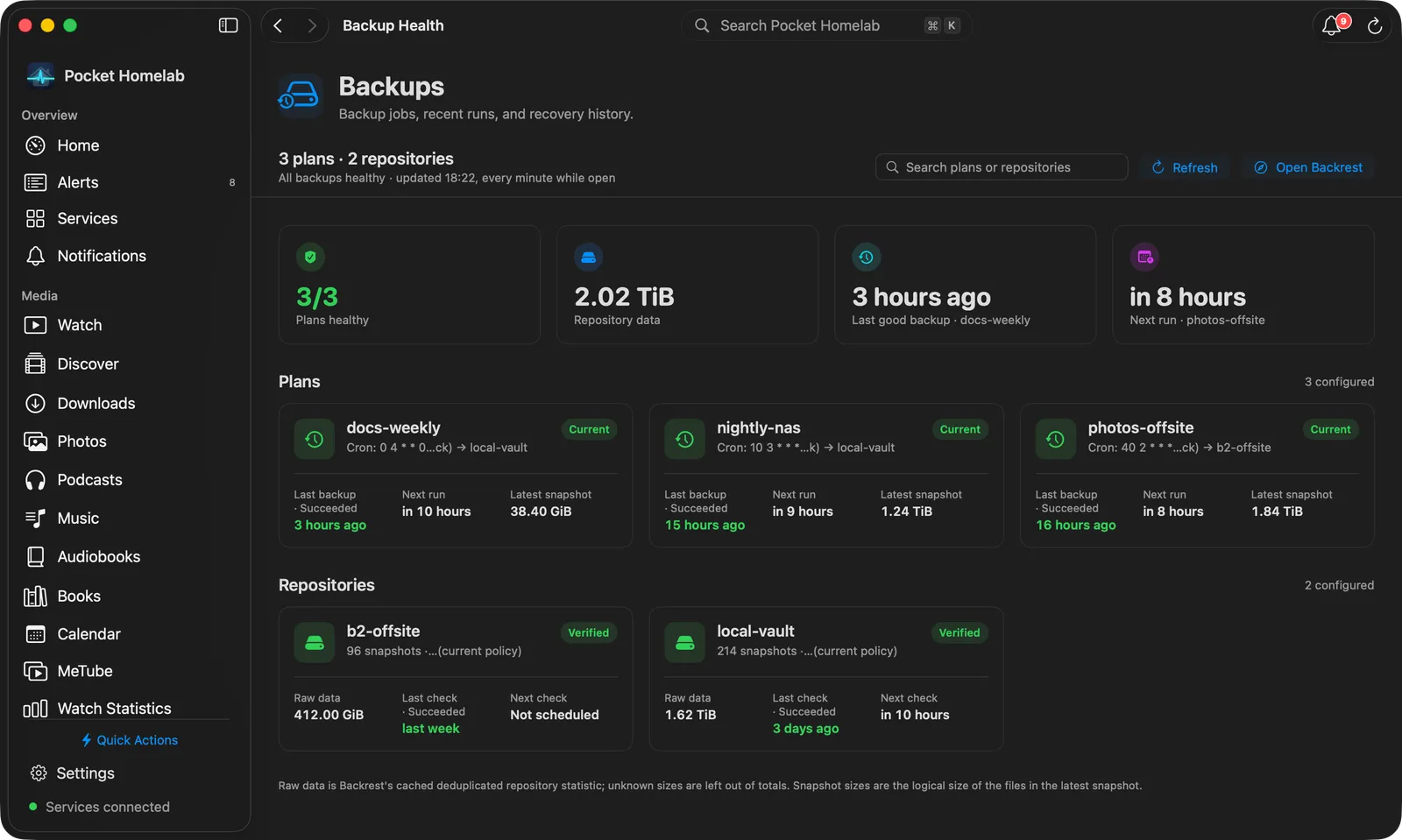
Task: Open the photos-offsite plan
Action: point(1197,476)
